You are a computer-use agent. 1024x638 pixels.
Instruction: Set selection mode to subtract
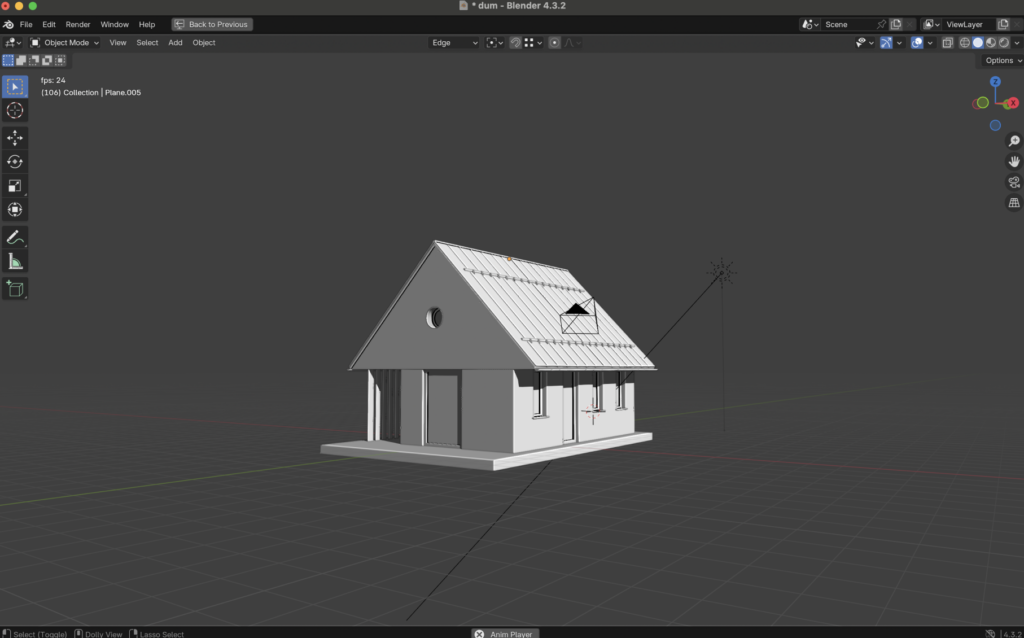(x=34, y=60)
